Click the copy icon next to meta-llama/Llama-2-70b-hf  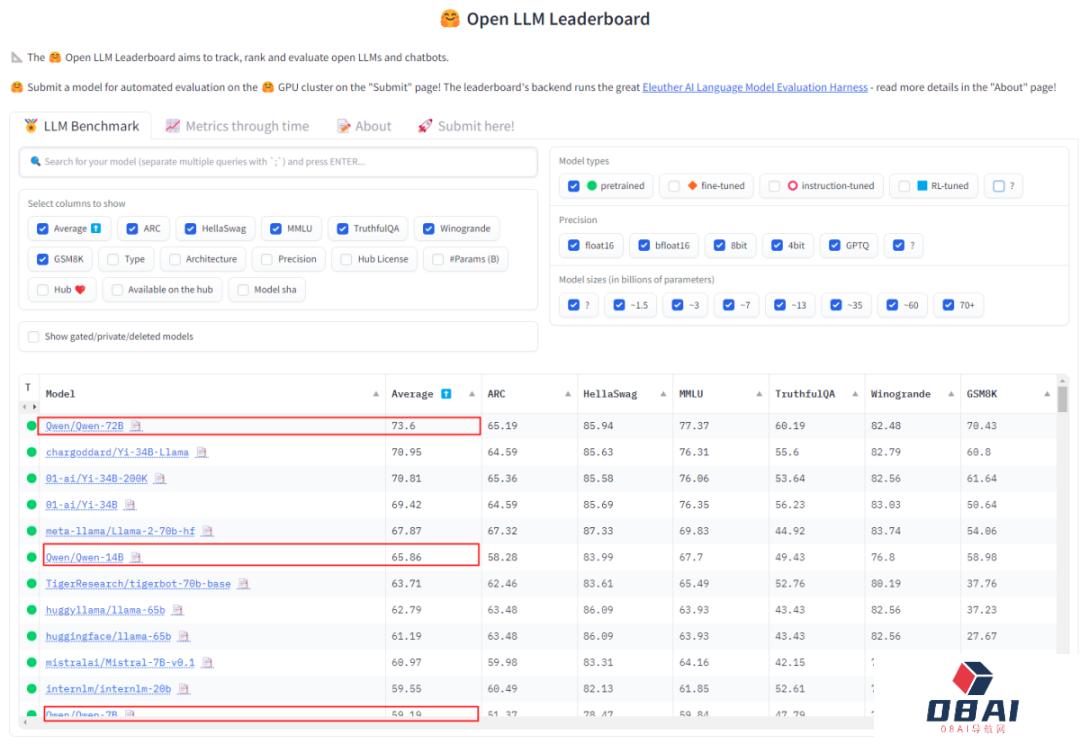(207, 531)
